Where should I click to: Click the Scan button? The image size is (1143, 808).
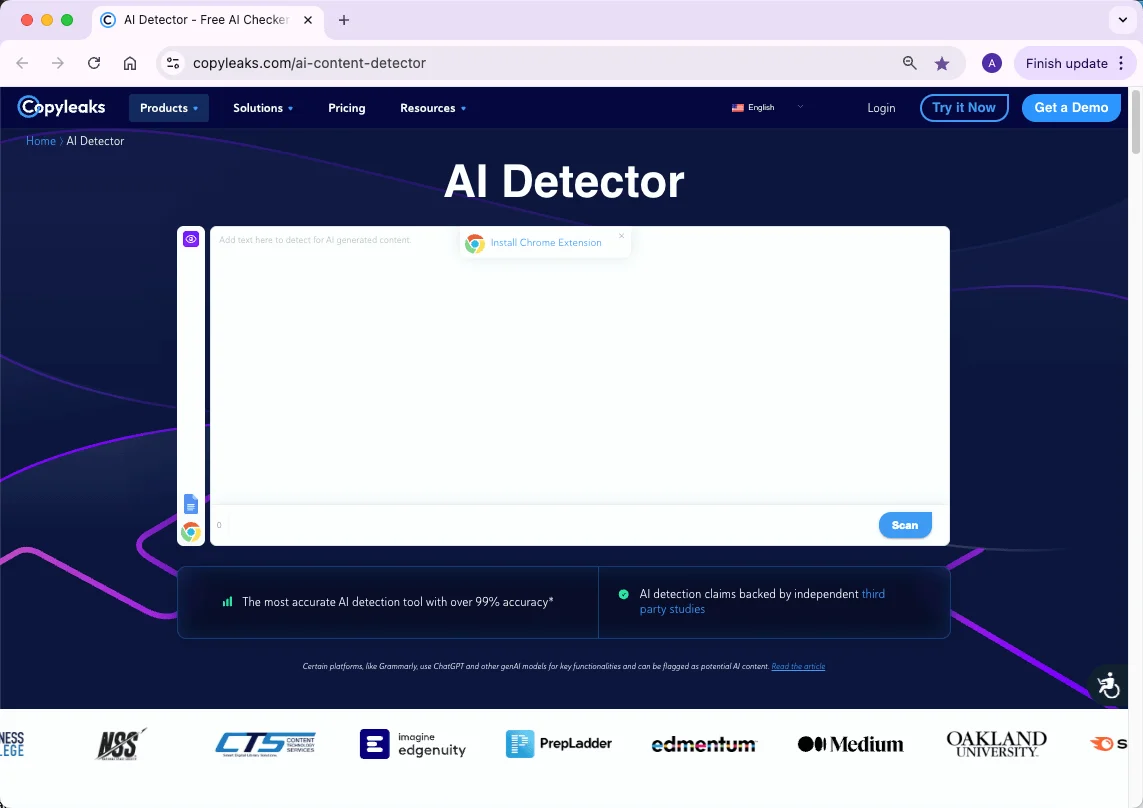905,525
